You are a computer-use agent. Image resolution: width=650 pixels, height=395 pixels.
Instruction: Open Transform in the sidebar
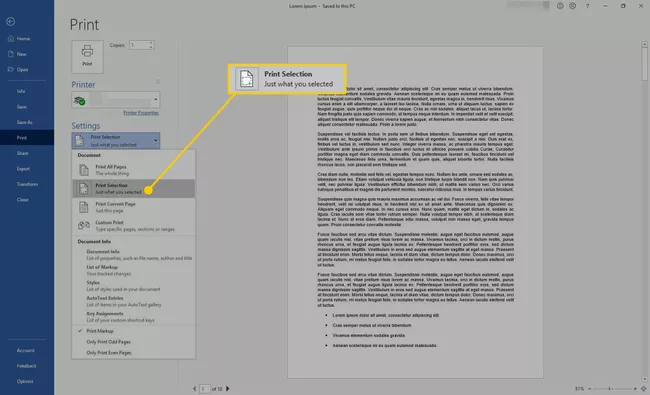(27, 184)
